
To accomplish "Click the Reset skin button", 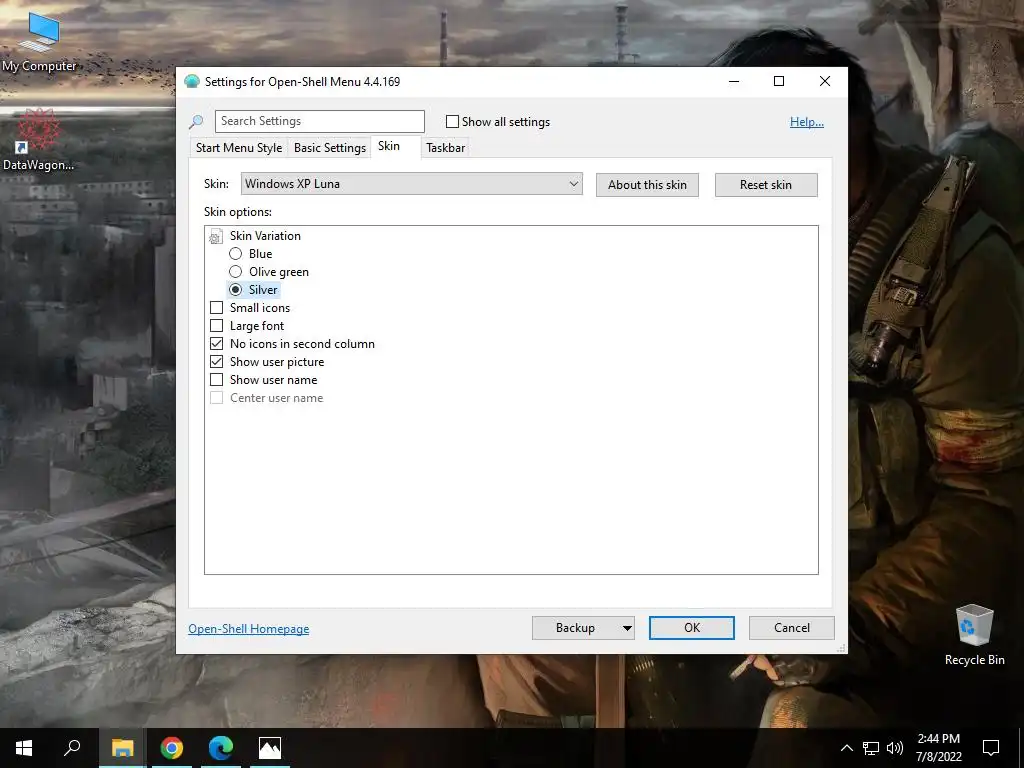I will tap(766, 185).
